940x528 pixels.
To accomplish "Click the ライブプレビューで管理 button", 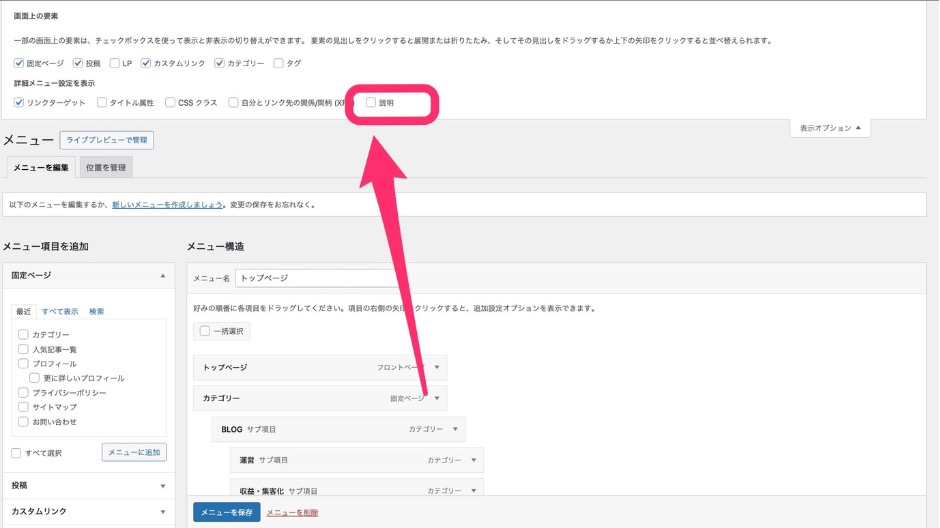I will tap(107, 140).
